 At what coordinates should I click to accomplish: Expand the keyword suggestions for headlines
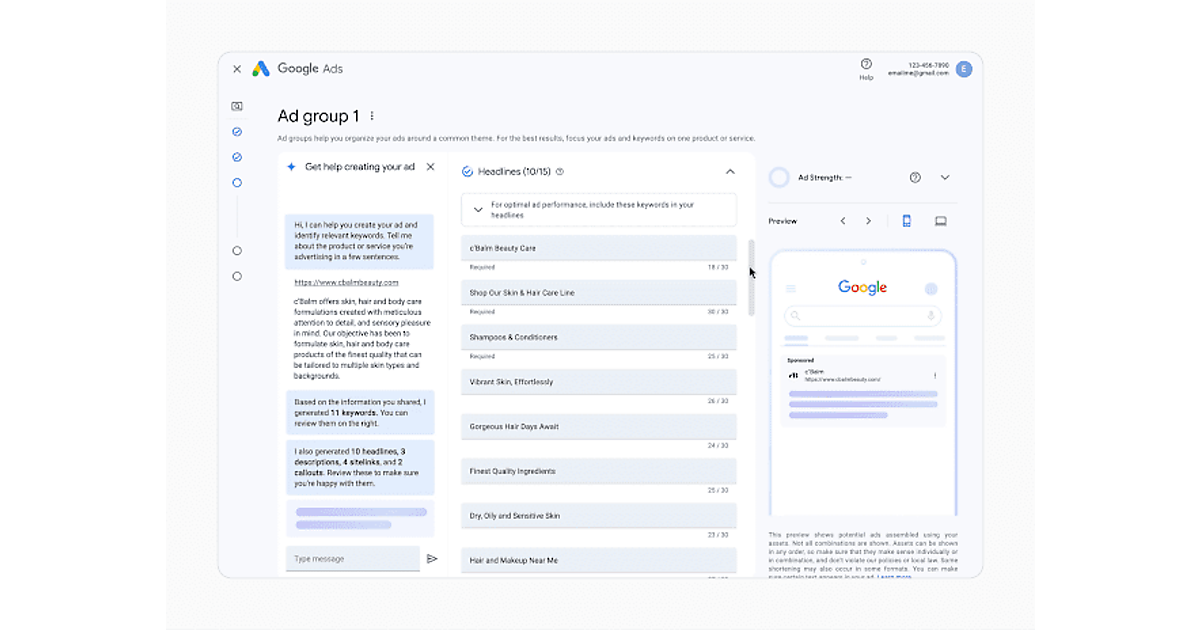click(x=478, y=210)
